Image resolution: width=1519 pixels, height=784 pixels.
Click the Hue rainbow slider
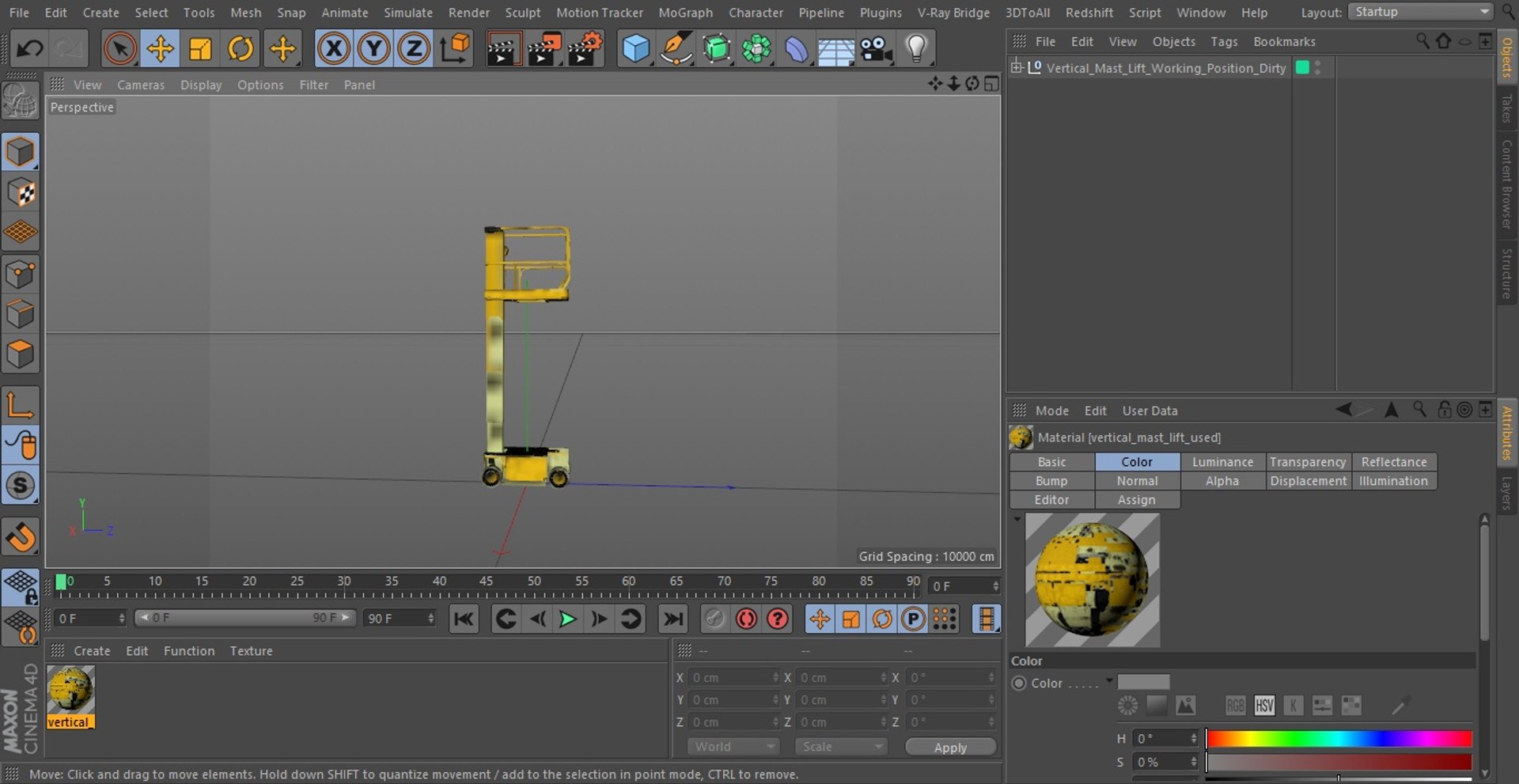(x=1339, y=739)
